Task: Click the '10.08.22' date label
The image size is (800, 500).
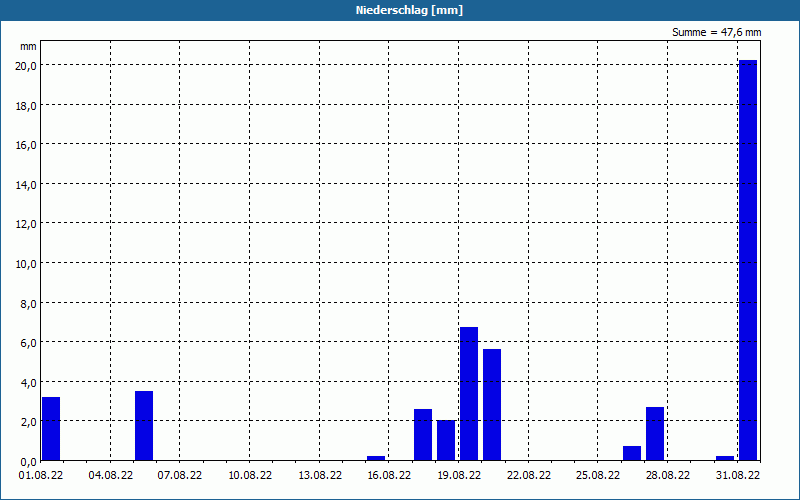Action: coord(250,476)
